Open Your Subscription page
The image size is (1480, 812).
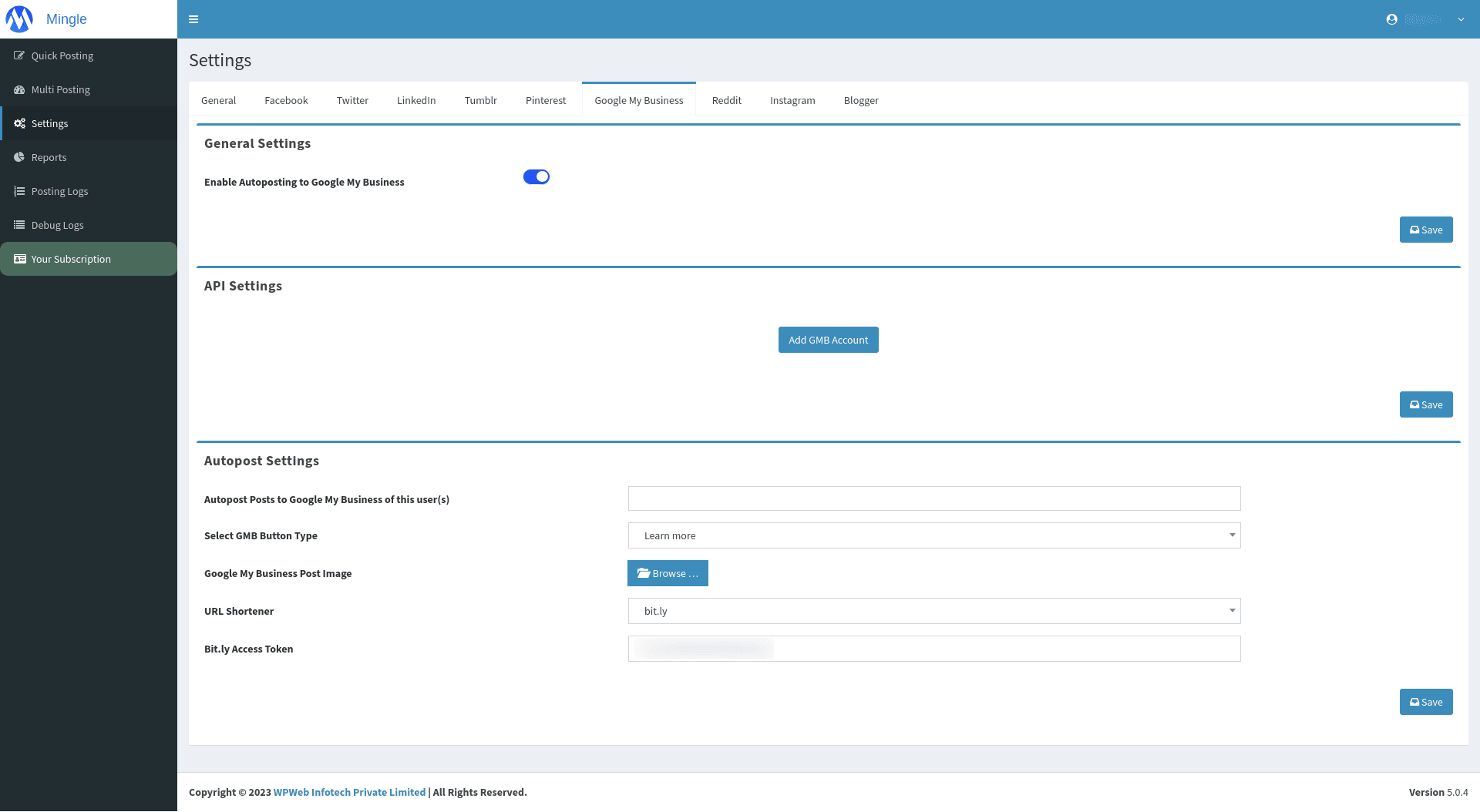point(70,259)
